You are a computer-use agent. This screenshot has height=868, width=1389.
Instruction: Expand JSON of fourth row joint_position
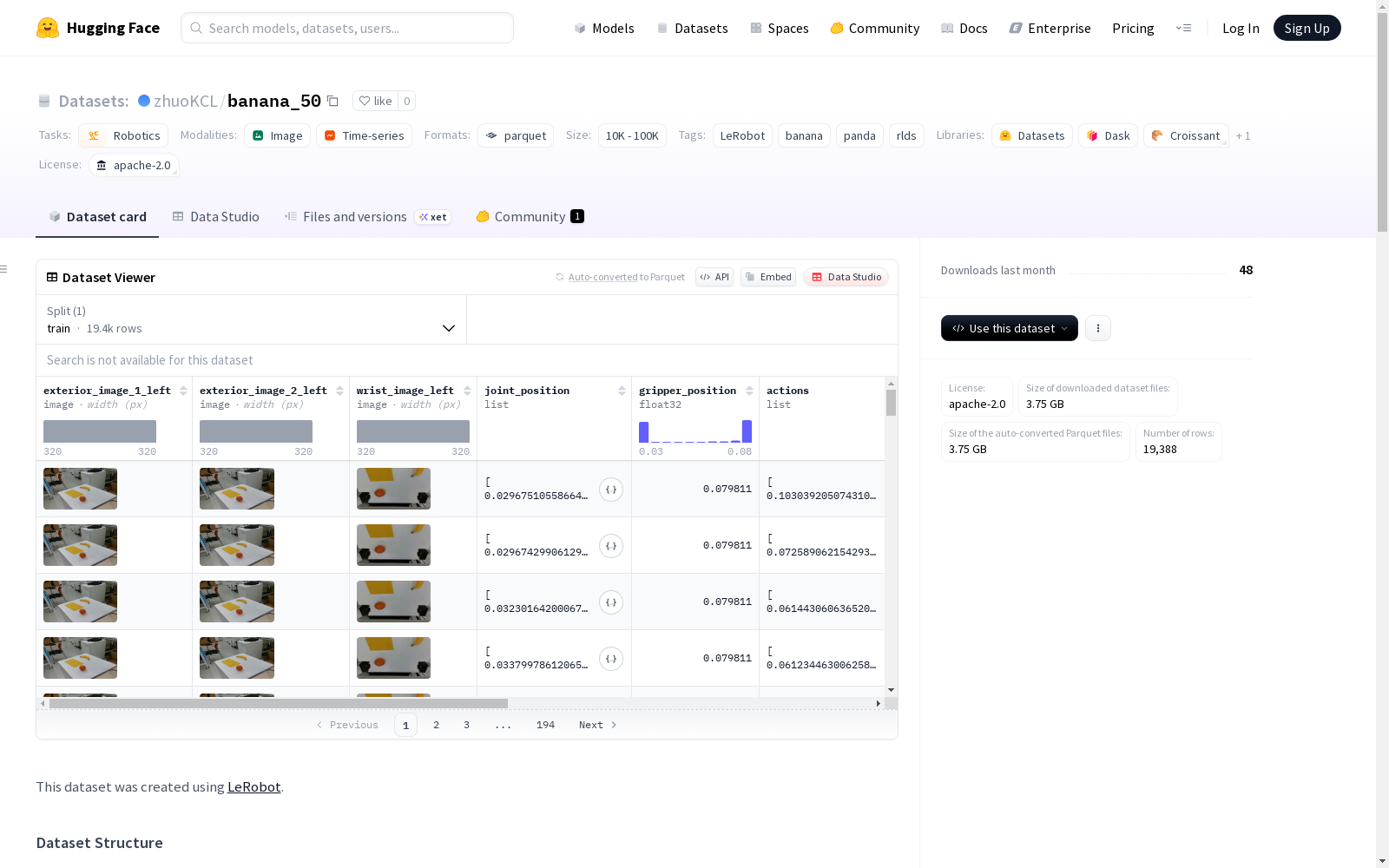point(611,659)
